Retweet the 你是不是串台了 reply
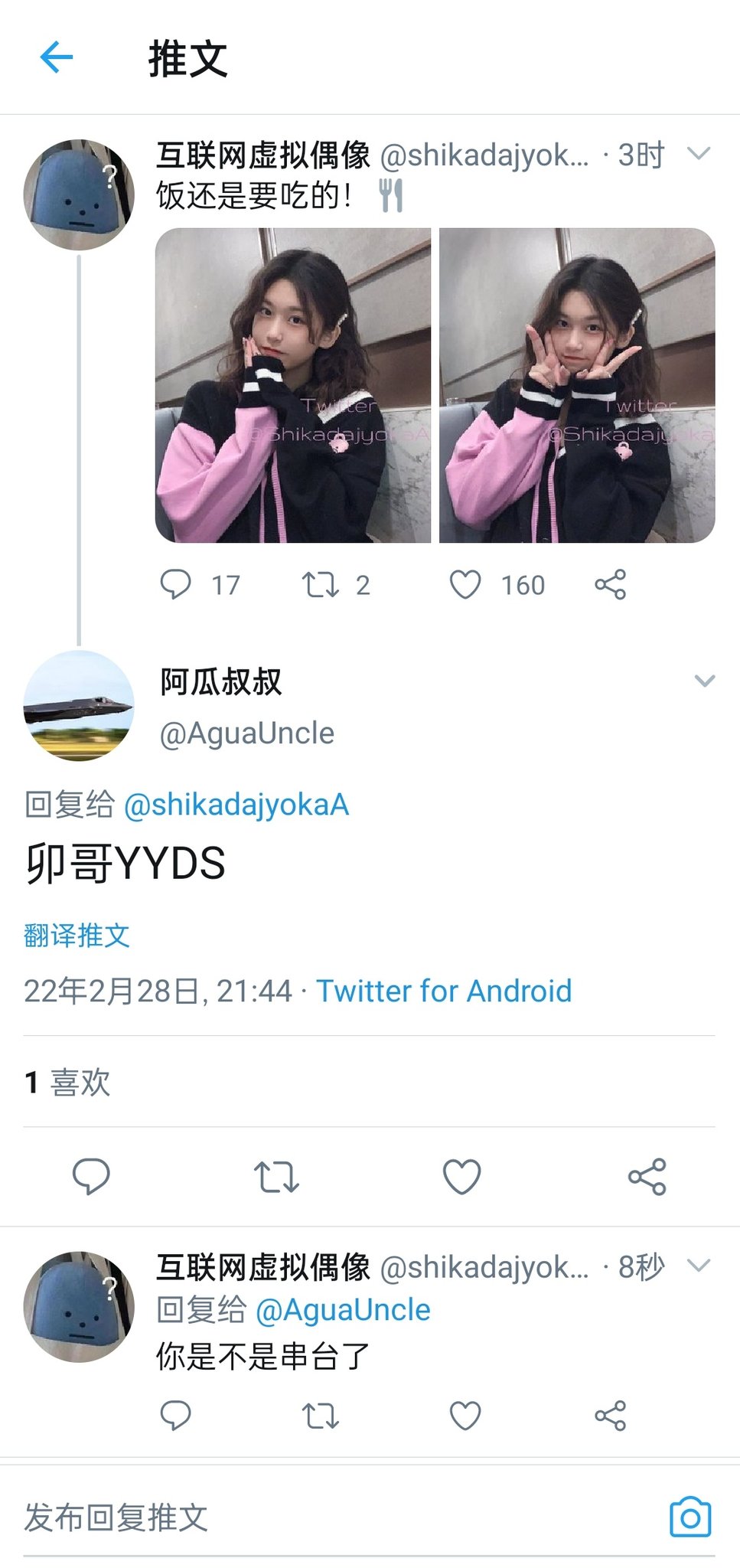740x1568 pixels. pyautogui.click(x=320, y=1416)
